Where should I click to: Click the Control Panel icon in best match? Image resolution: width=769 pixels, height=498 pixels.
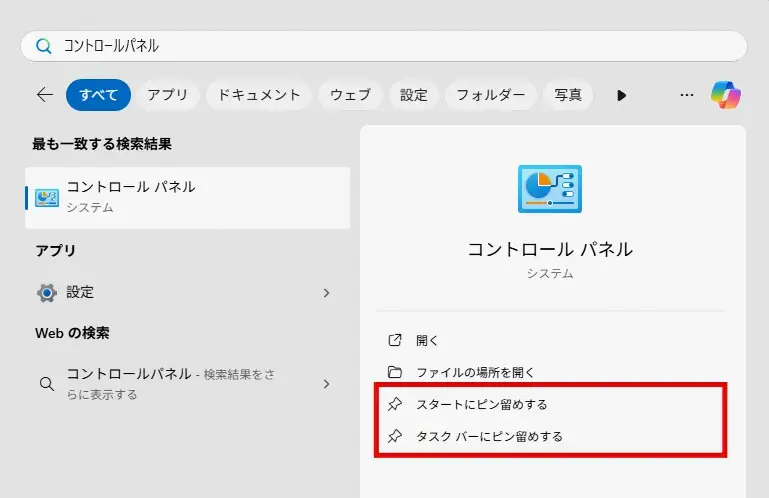(x=47, y=198)
